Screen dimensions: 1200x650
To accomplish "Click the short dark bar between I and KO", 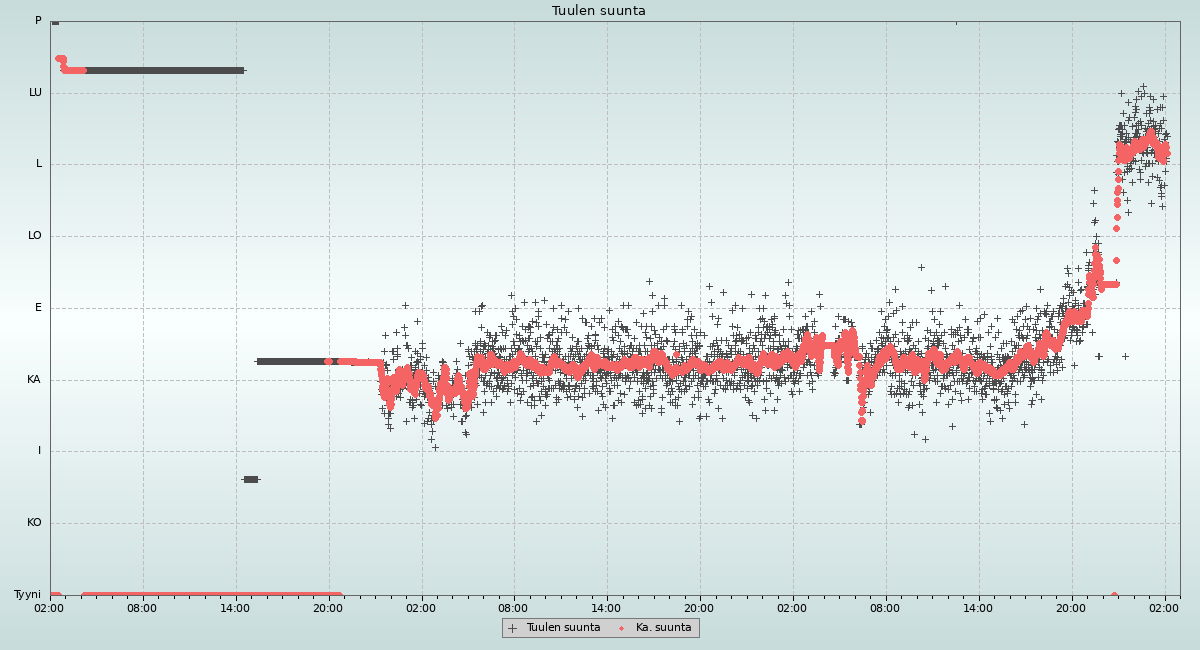I will pos(251,479).
